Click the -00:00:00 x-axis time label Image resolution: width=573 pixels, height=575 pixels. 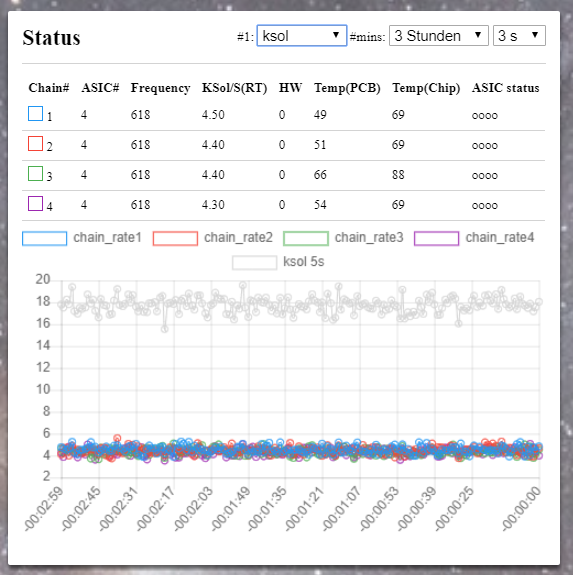521,508
